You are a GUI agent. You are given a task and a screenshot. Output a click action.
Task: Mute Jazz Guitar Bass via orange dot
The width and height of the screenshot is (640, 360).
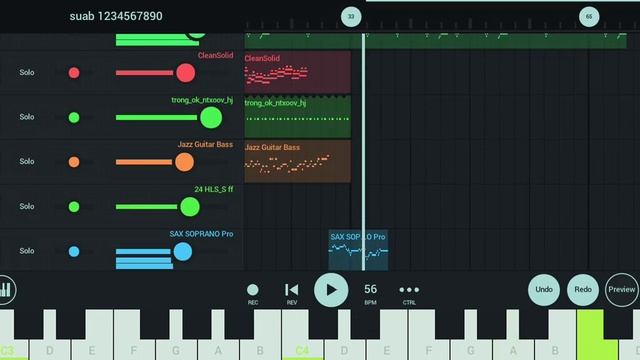coord(74,162)
